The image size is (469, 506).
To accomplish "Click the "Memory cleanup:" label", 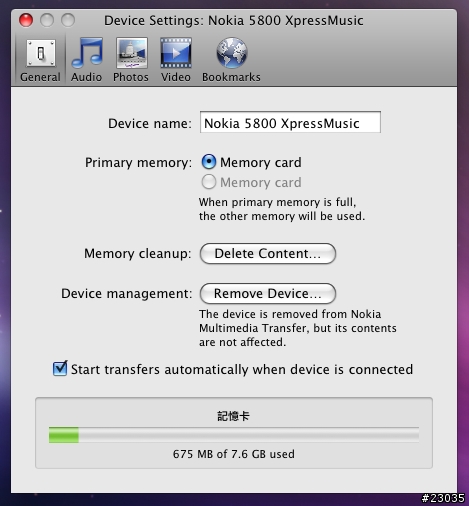I will click(x=138, y=254).
